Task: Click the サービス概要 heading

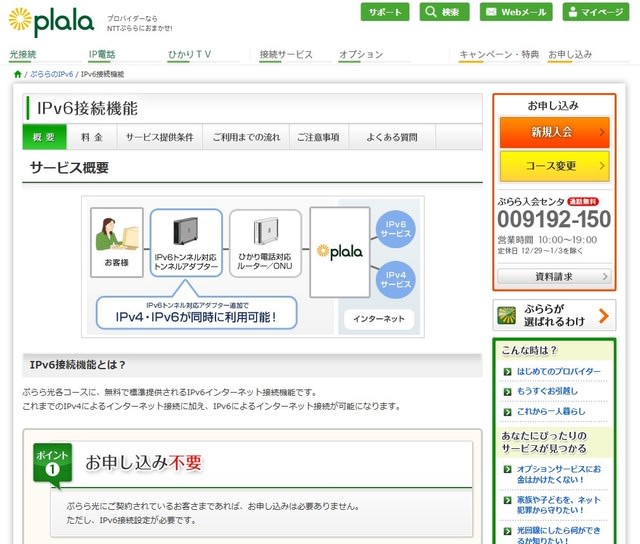Action: click(x=69, y=168)
